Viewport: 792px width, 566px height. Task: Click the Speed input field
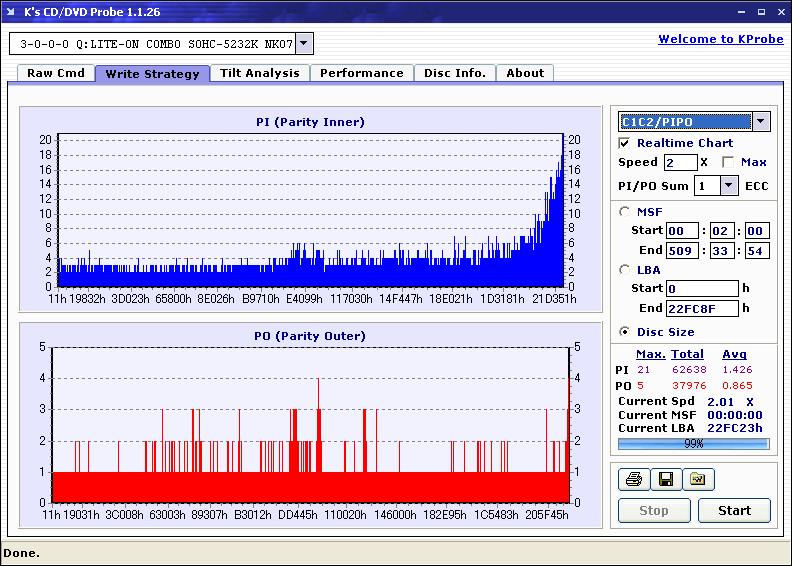680,162
